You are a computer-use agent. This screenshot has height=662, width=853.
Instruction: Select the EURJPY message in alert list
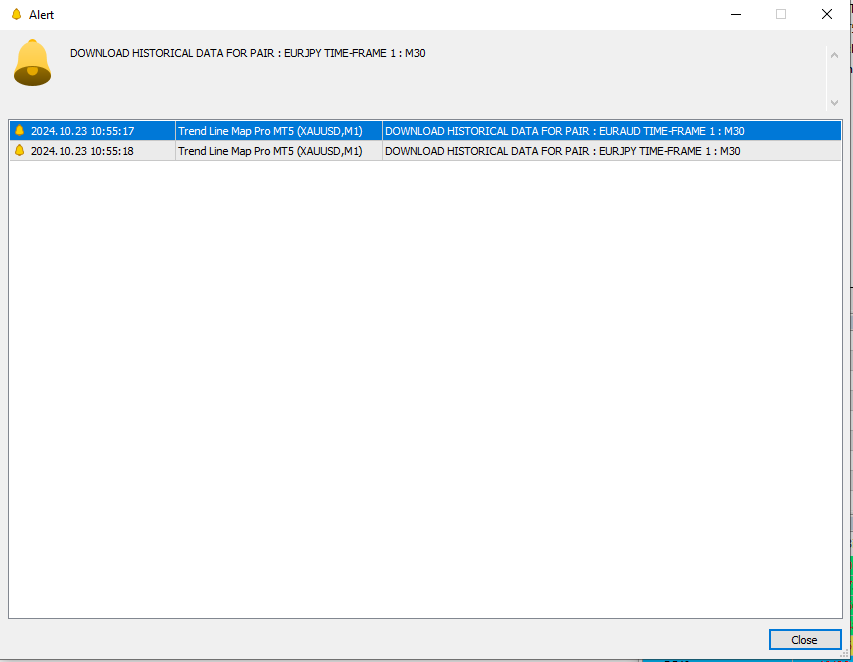[563, 151]
